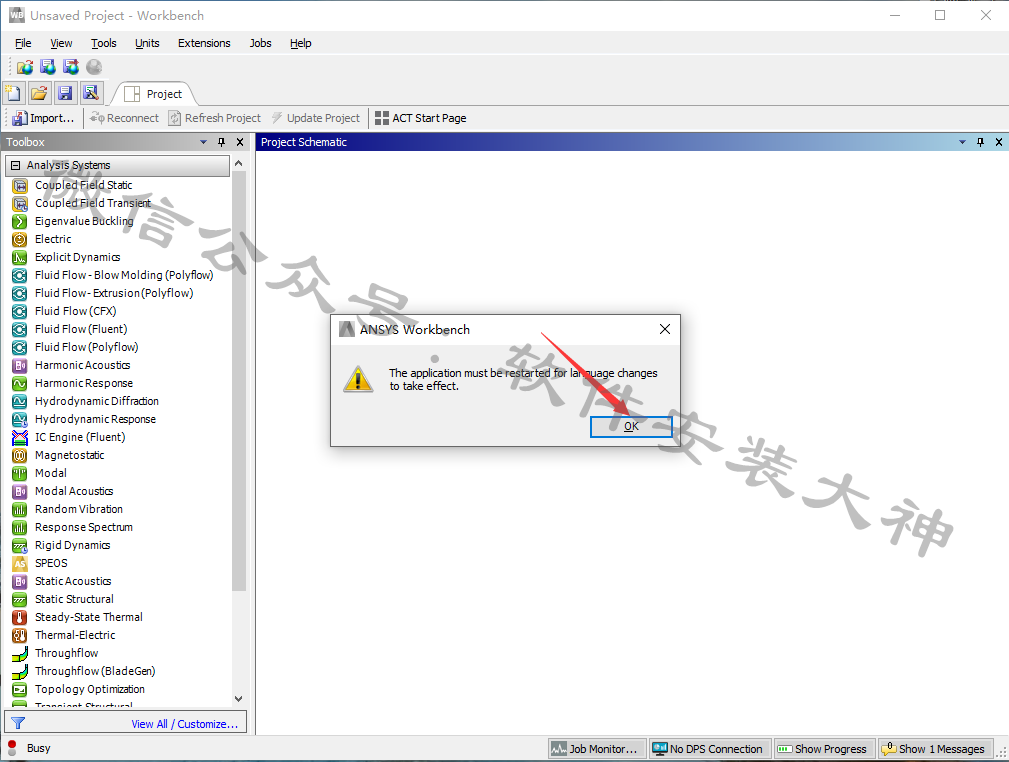Click the No DPS Connection button

(710, 748)
